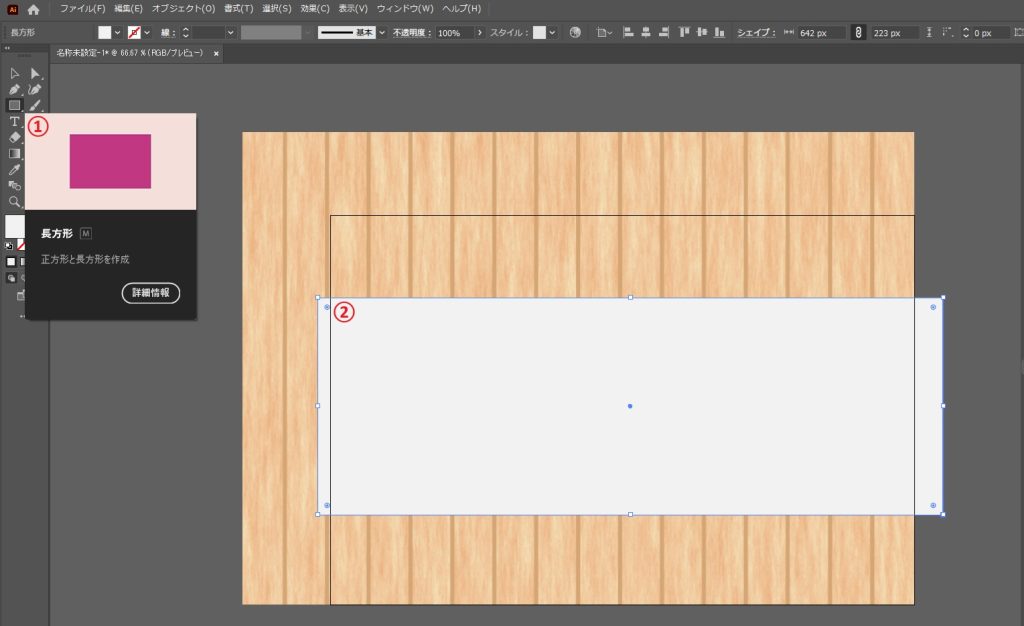Click the large white fill swatch in toolbar
The height and width of the screenshot is (626, 1024).
coord(14,226)
